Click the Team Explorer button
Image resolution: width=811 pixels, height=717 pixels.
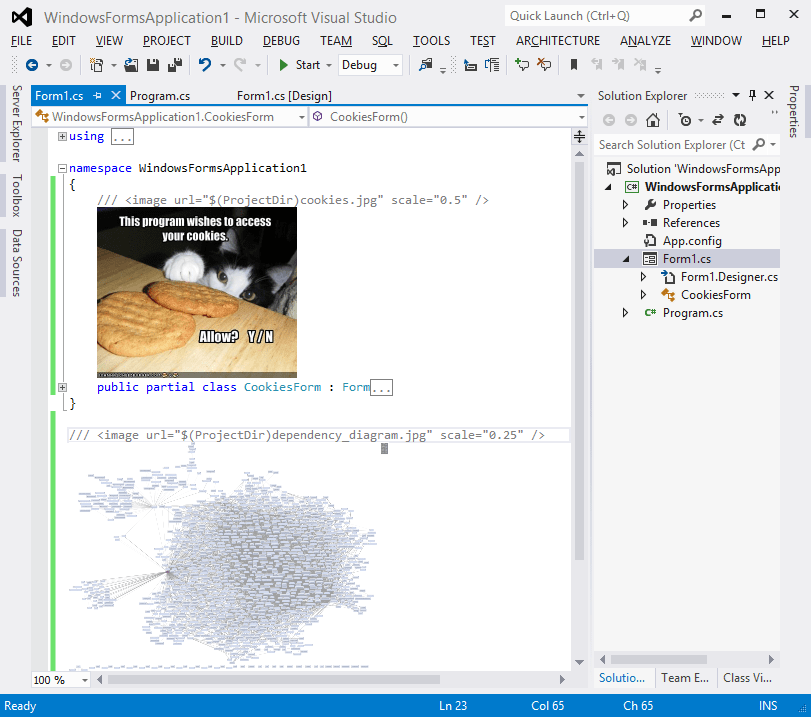(x=684, y=677)
